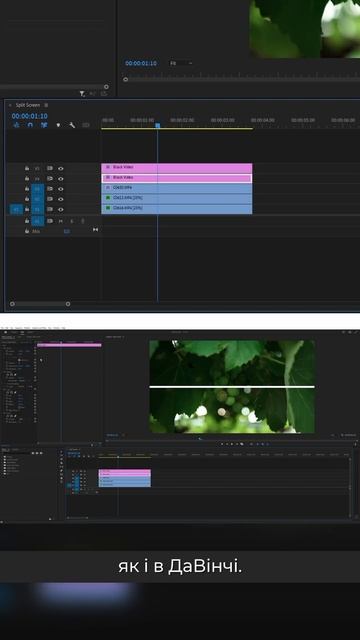Click the upper-left panel scrollbar end handle
The image size is (360, 640).
[x=106, y=87]
